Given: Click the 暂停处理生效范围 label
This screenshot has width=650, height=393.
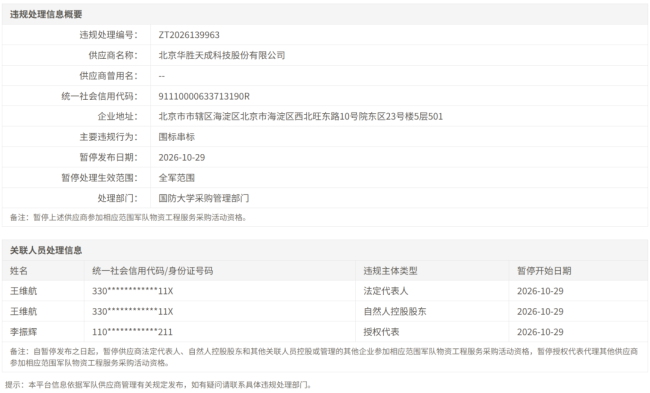Looking at the screenshot, I should coord(99,178).
